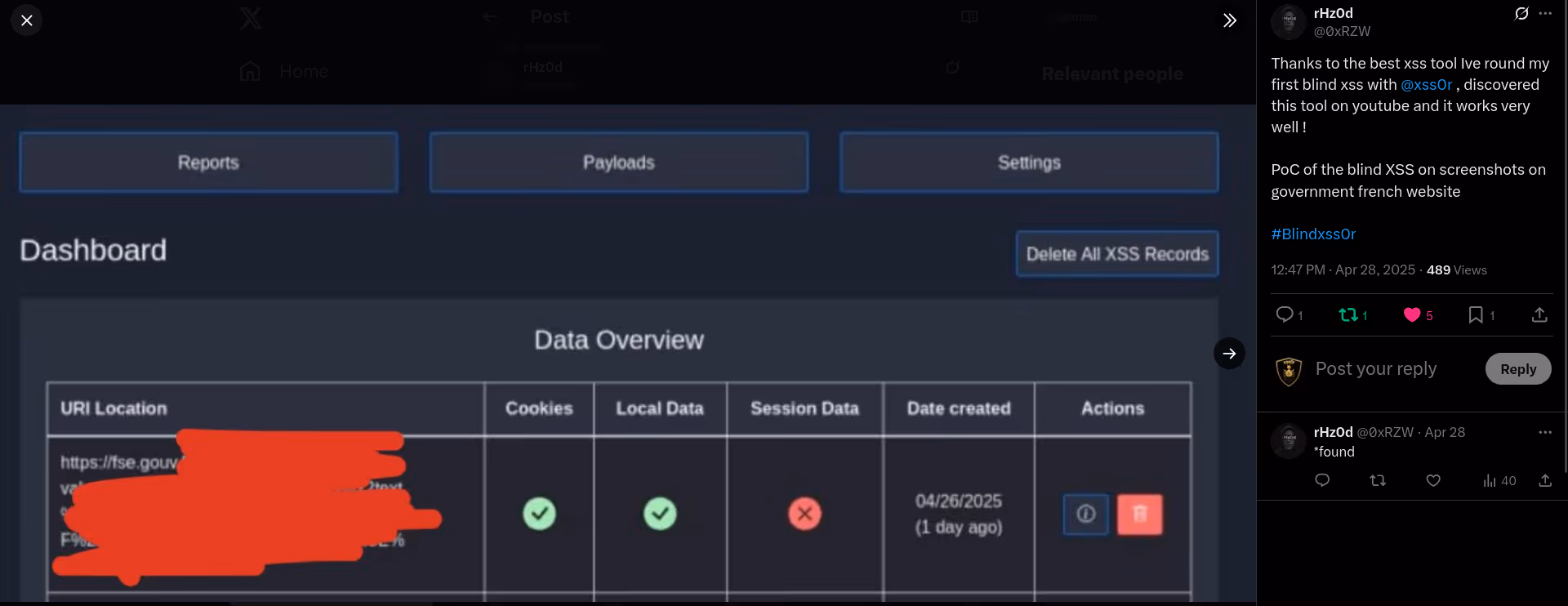Open more options on the *found reply
This screenshot has height=606, width=1568.
pyautogui.click(x=1545, y=432)
